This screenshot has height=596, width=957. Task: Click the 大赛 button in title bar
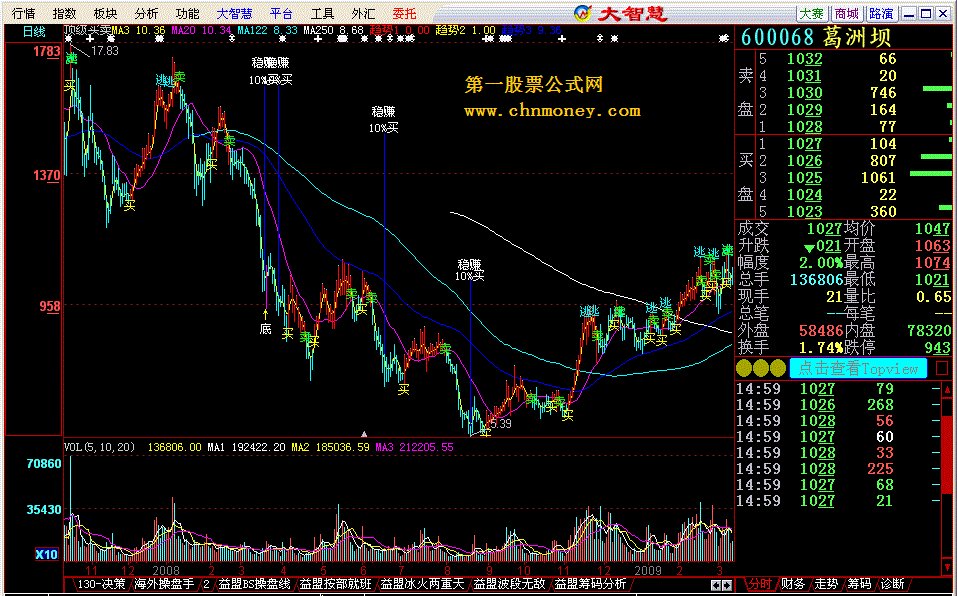812,13
